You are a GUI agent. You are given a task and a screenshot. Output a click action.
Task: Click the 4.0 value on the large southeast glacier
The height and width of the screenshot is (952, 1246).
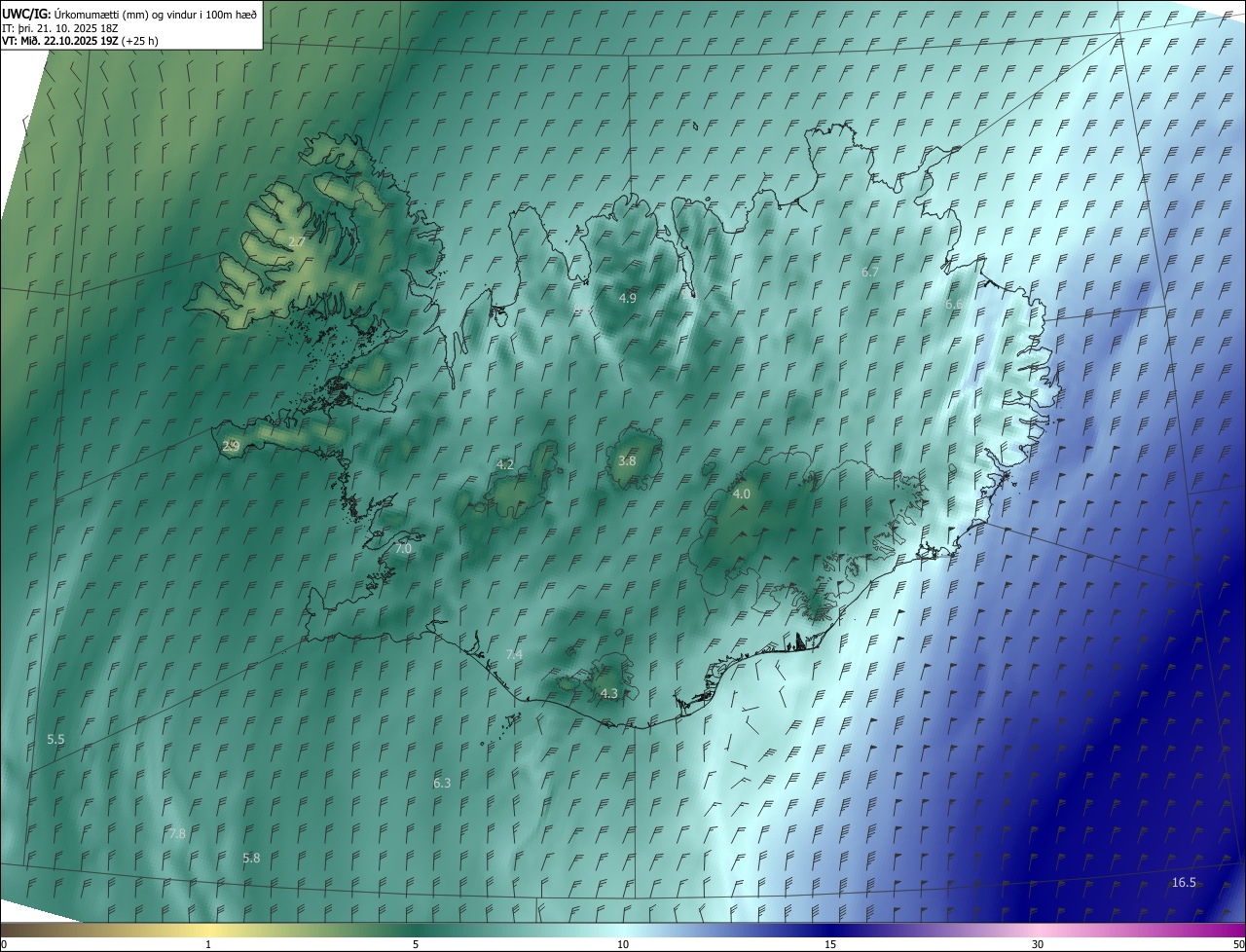(x=742, y=494)
